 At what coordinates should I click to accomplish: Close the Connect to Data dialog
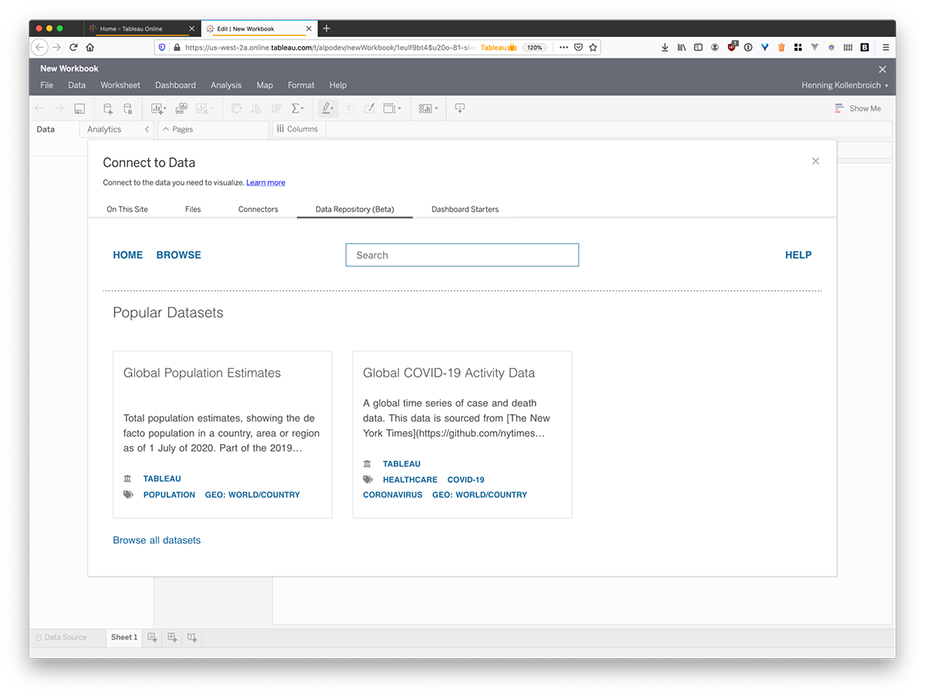click(815, 161)
